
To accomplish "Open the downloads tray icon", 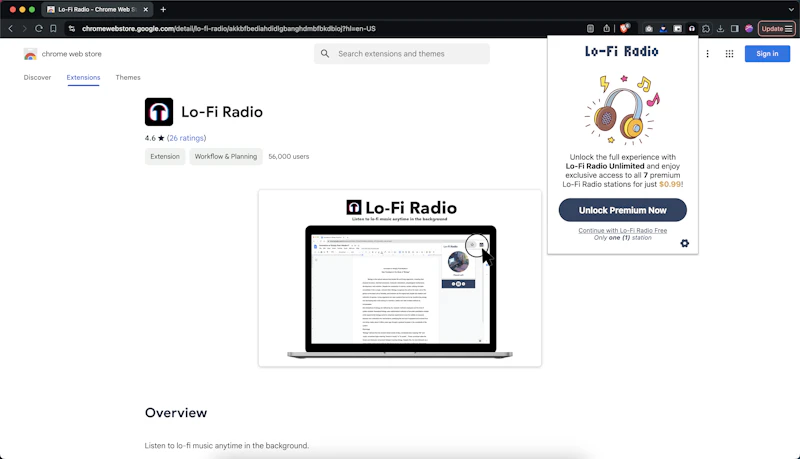I will point(720,29).
